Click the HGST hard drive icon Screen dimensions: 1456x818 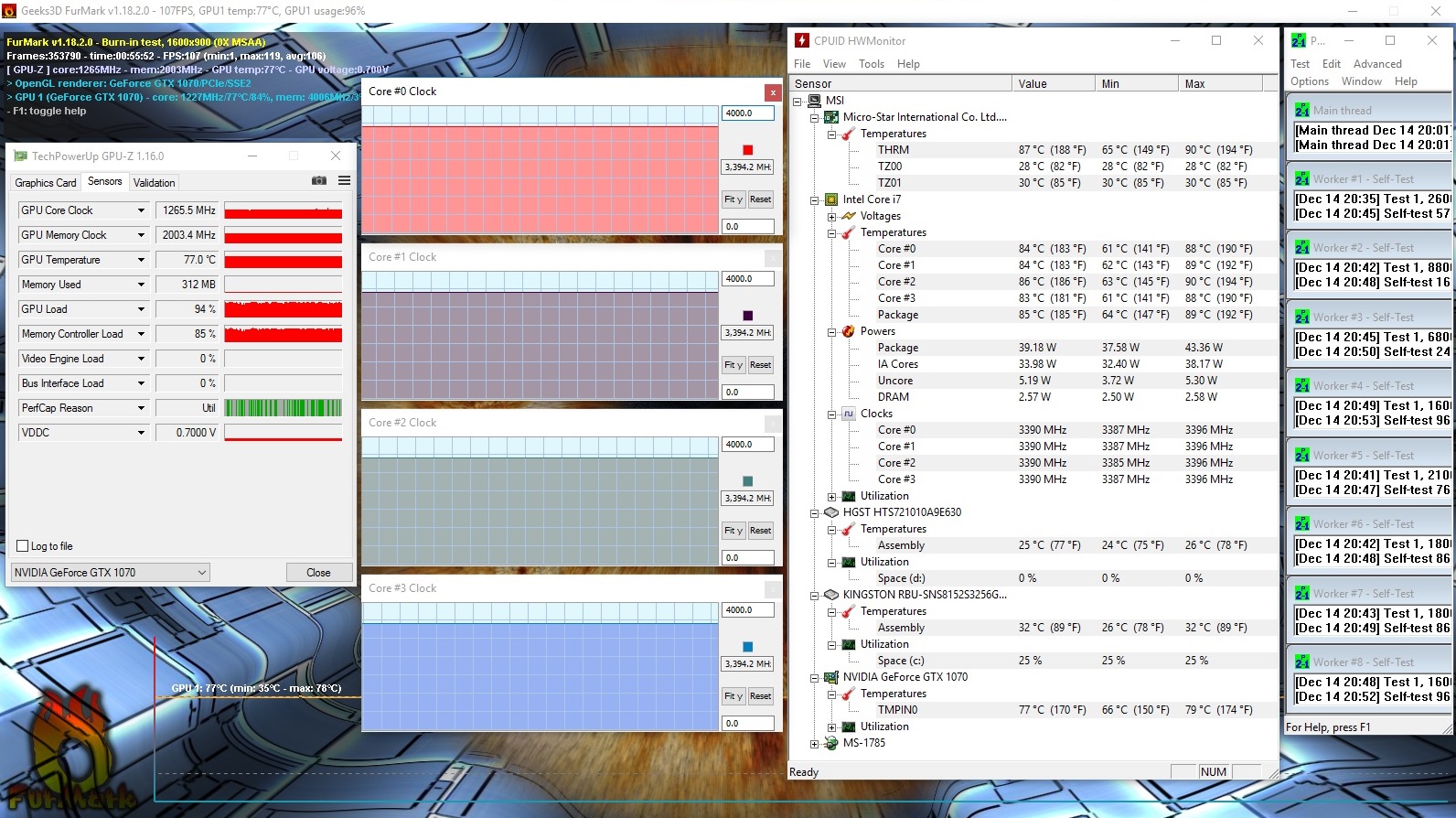pos(831,512)
